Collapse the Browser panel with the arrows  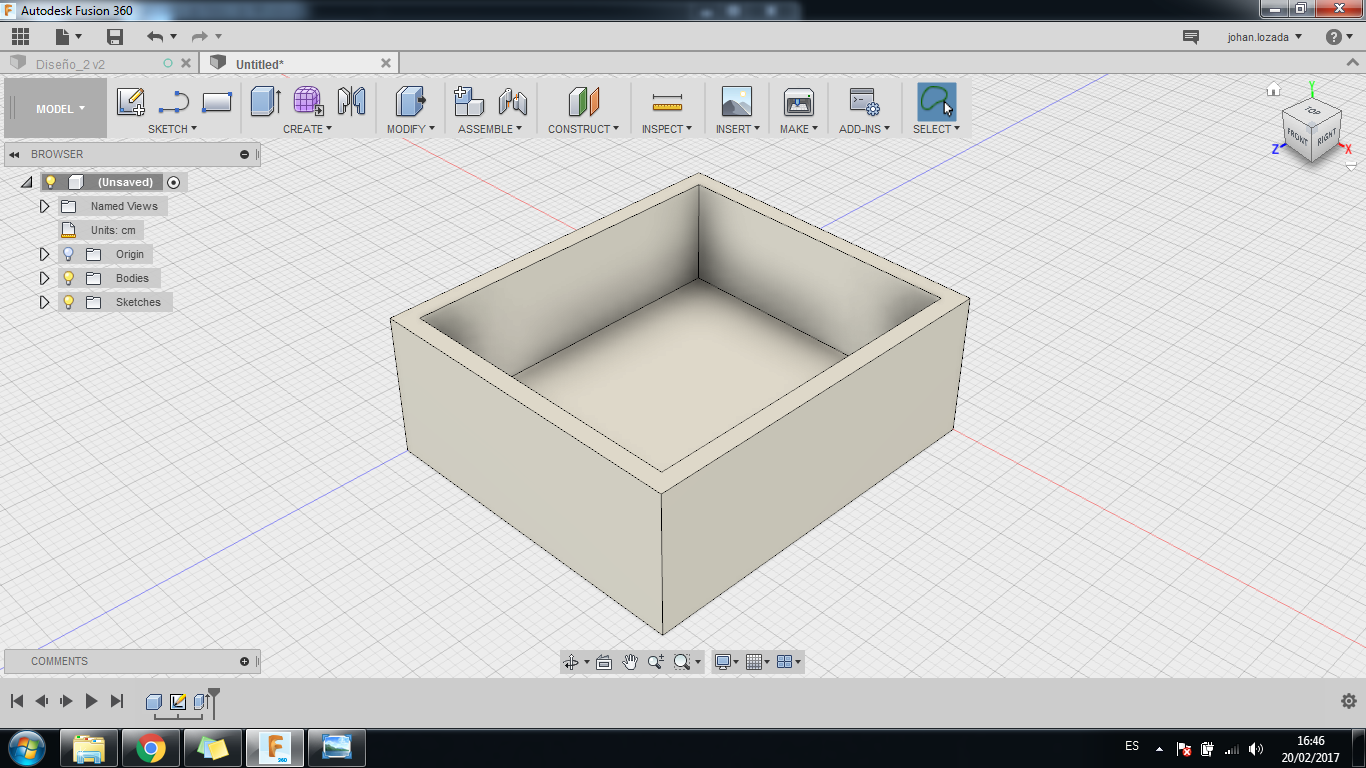(x=14, y=155)
